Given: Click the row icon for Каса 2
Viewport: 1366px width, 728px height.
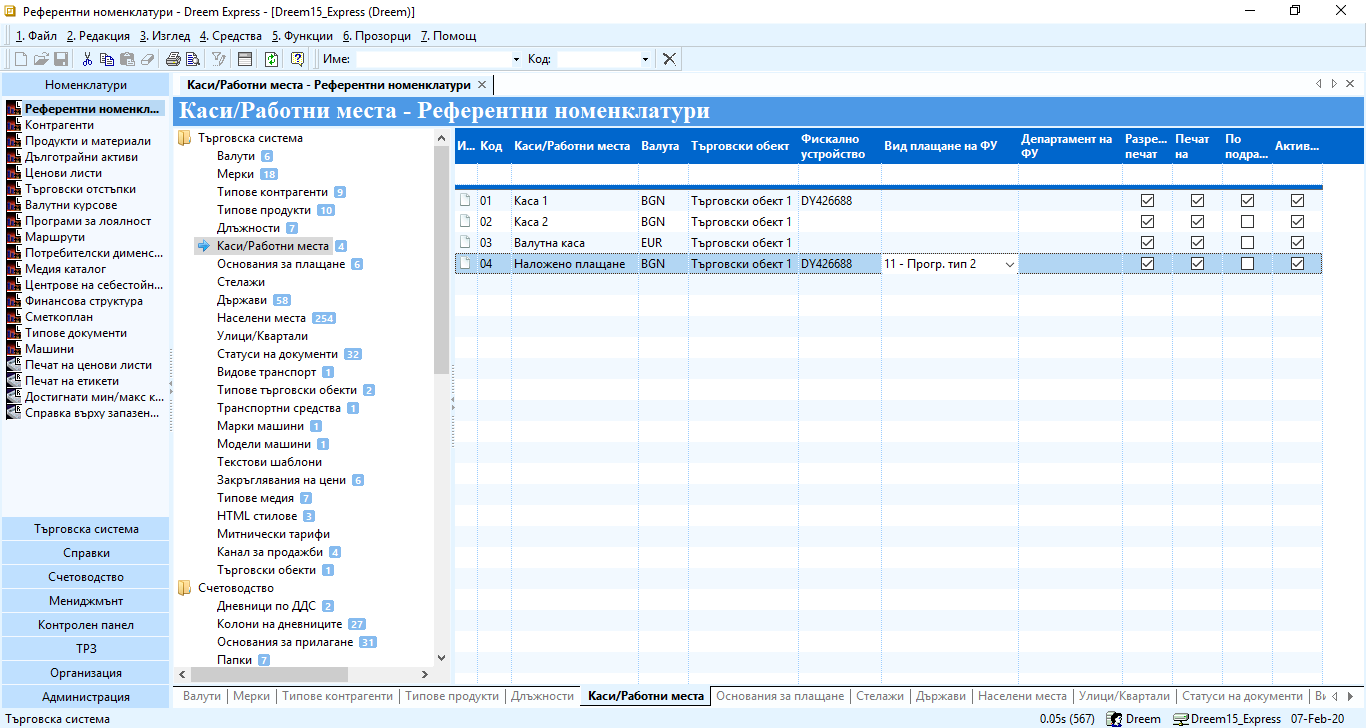Looking at the screenshot, I should tap(465, 222).
